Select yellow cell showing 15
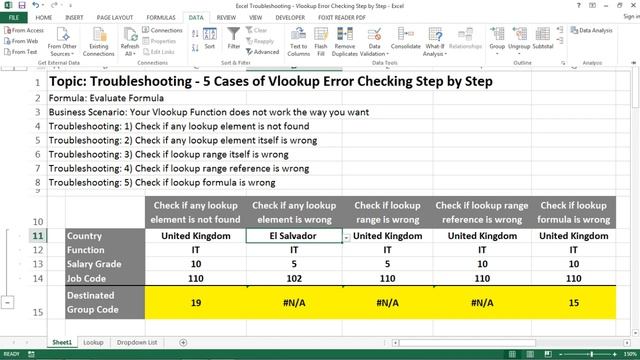 coord(573,303)
